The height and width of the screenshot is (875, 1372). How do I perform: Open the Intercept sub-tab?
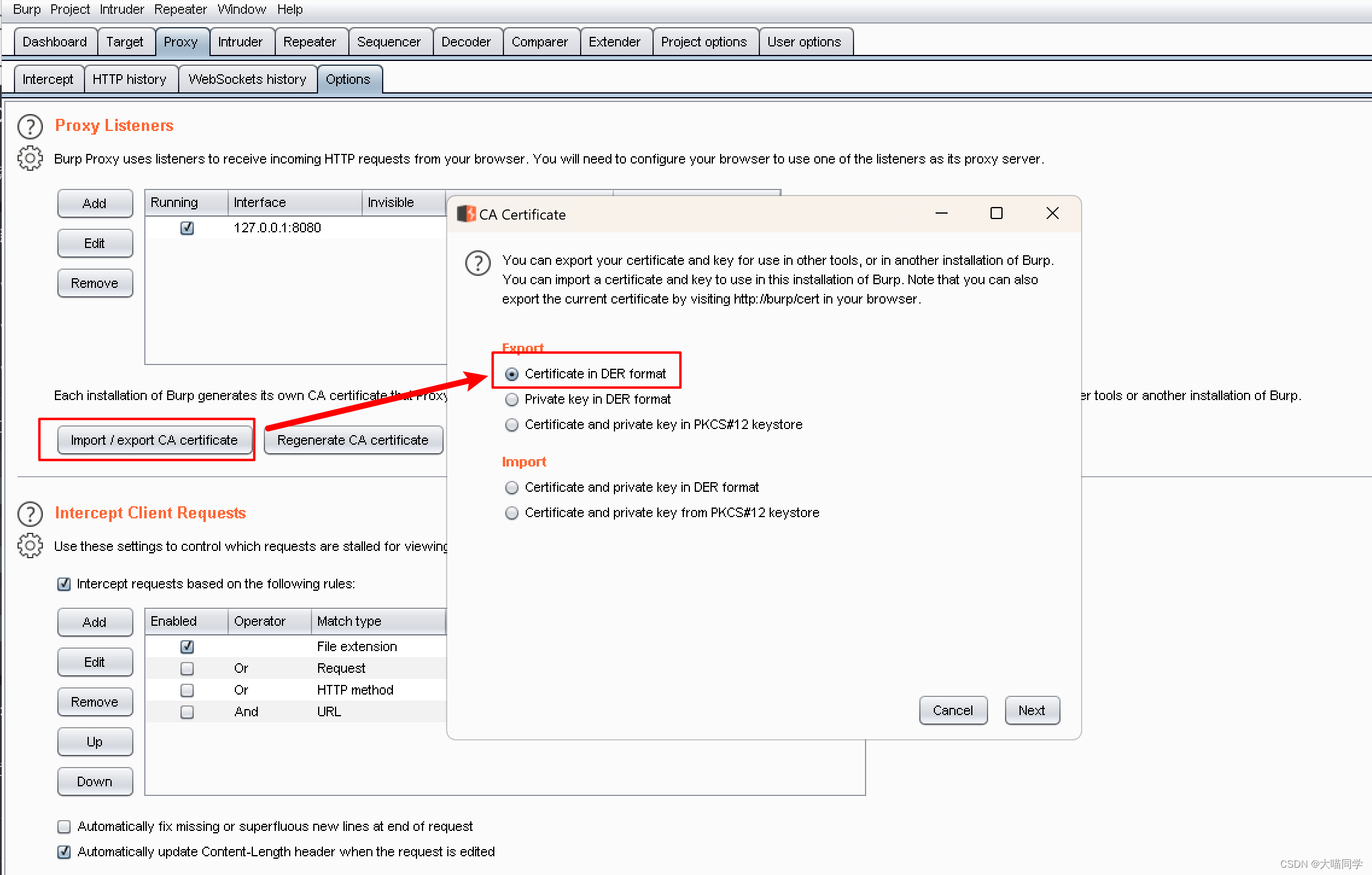click(x=48, y=79)
